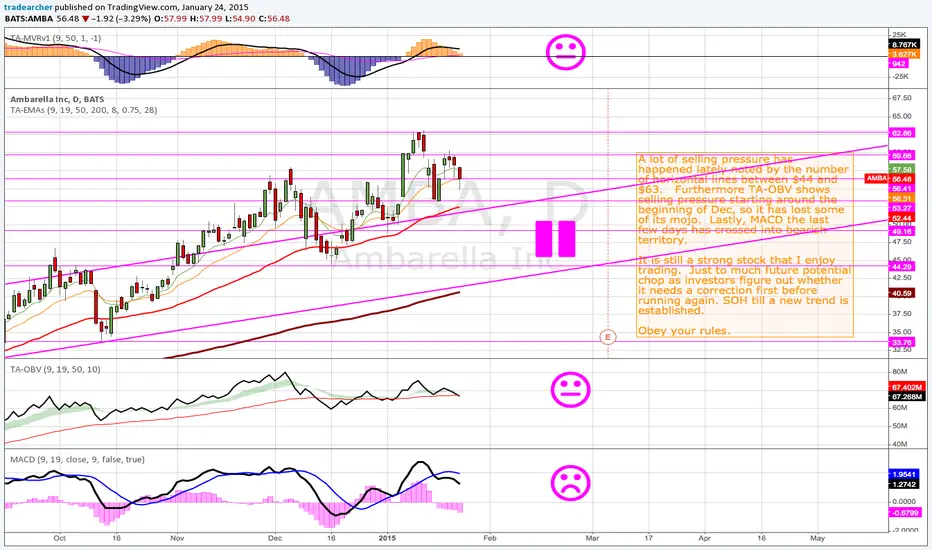Click the 53.27 magenta price label
This screenshot has height=550, width=932.
point(902,208)
